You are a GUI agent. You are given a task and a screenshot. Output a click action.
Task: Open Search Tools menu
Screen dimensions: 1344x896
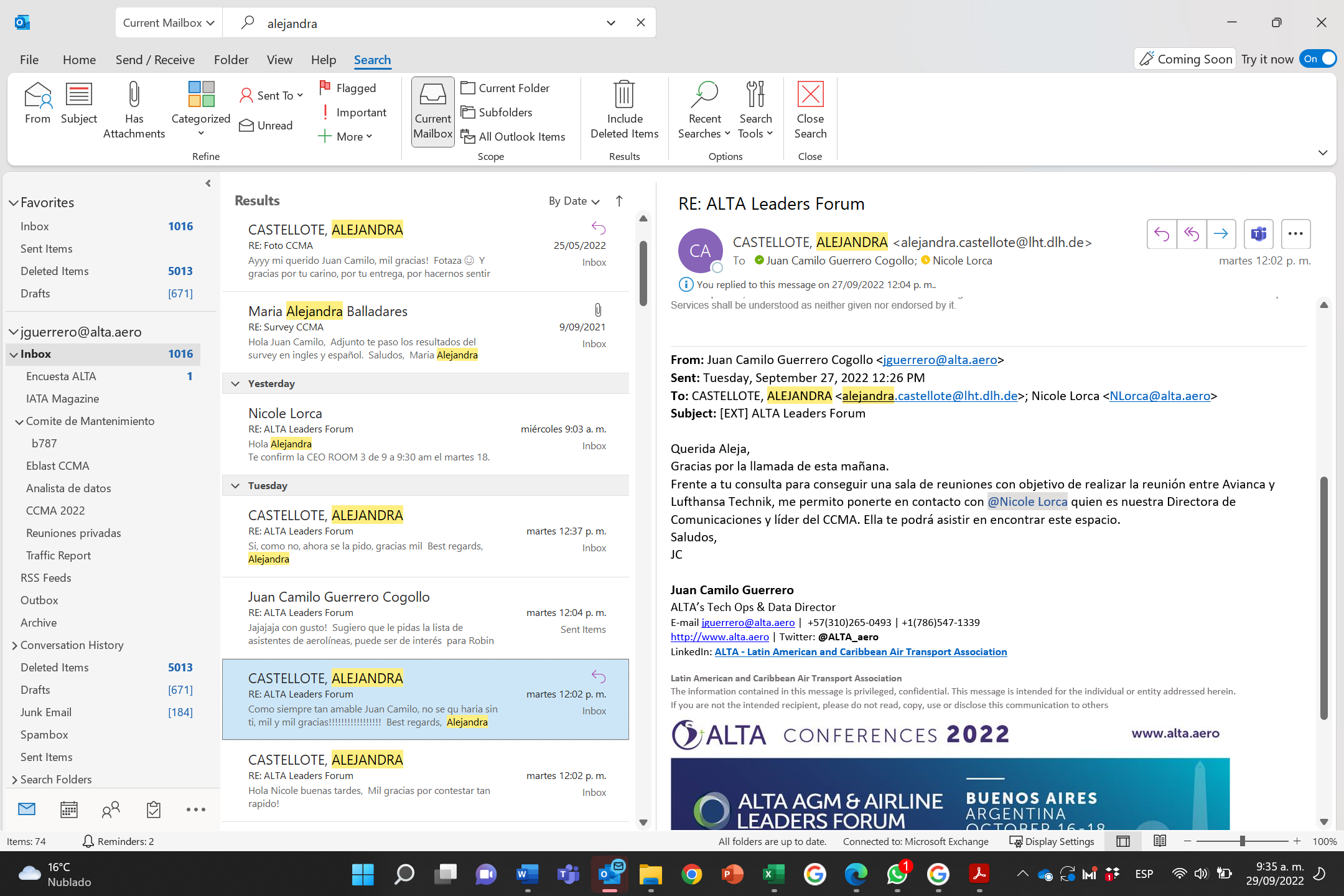coord(755,110)
